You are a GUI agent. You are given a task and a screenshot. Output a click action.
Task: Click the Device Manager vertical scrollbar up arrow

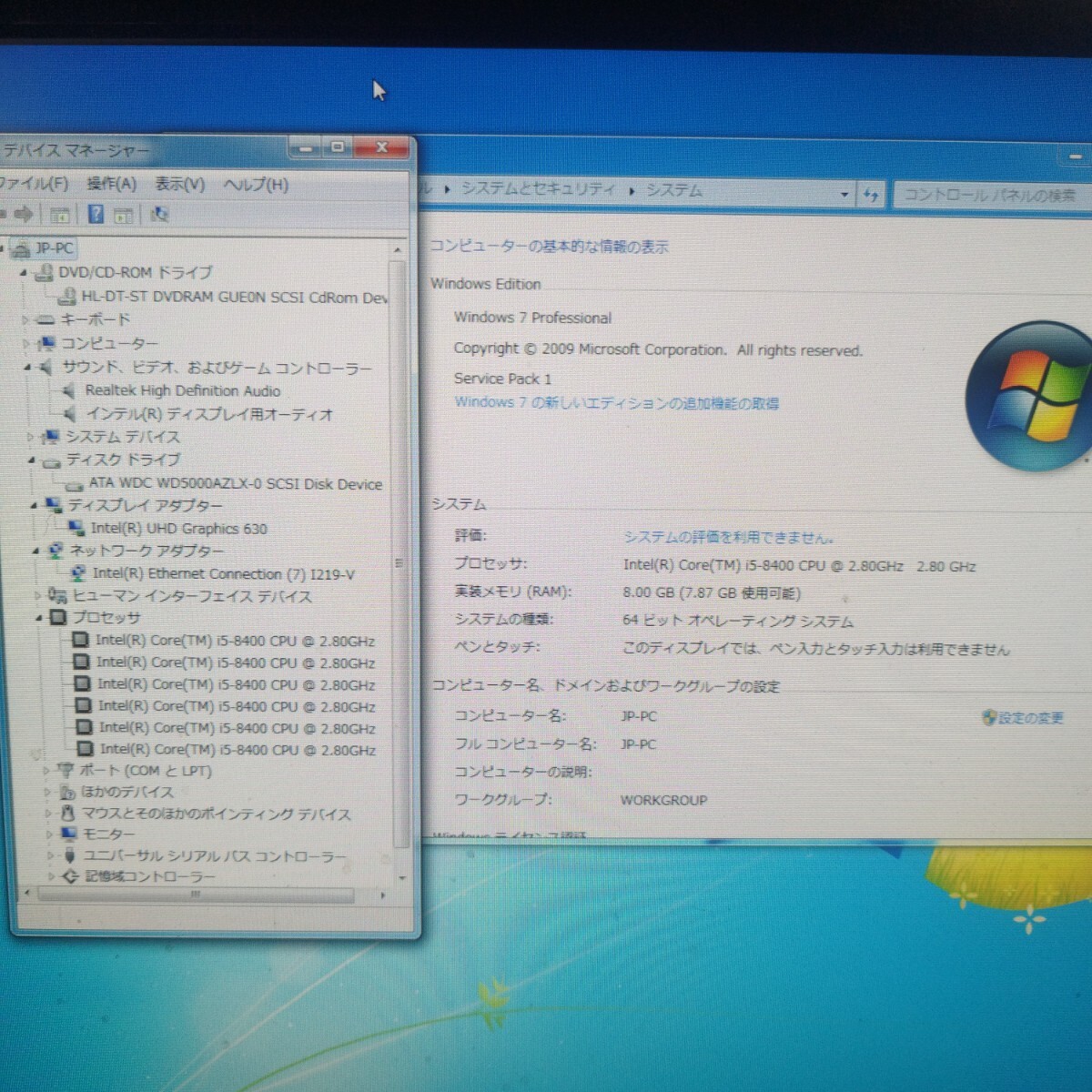point(397,250)
